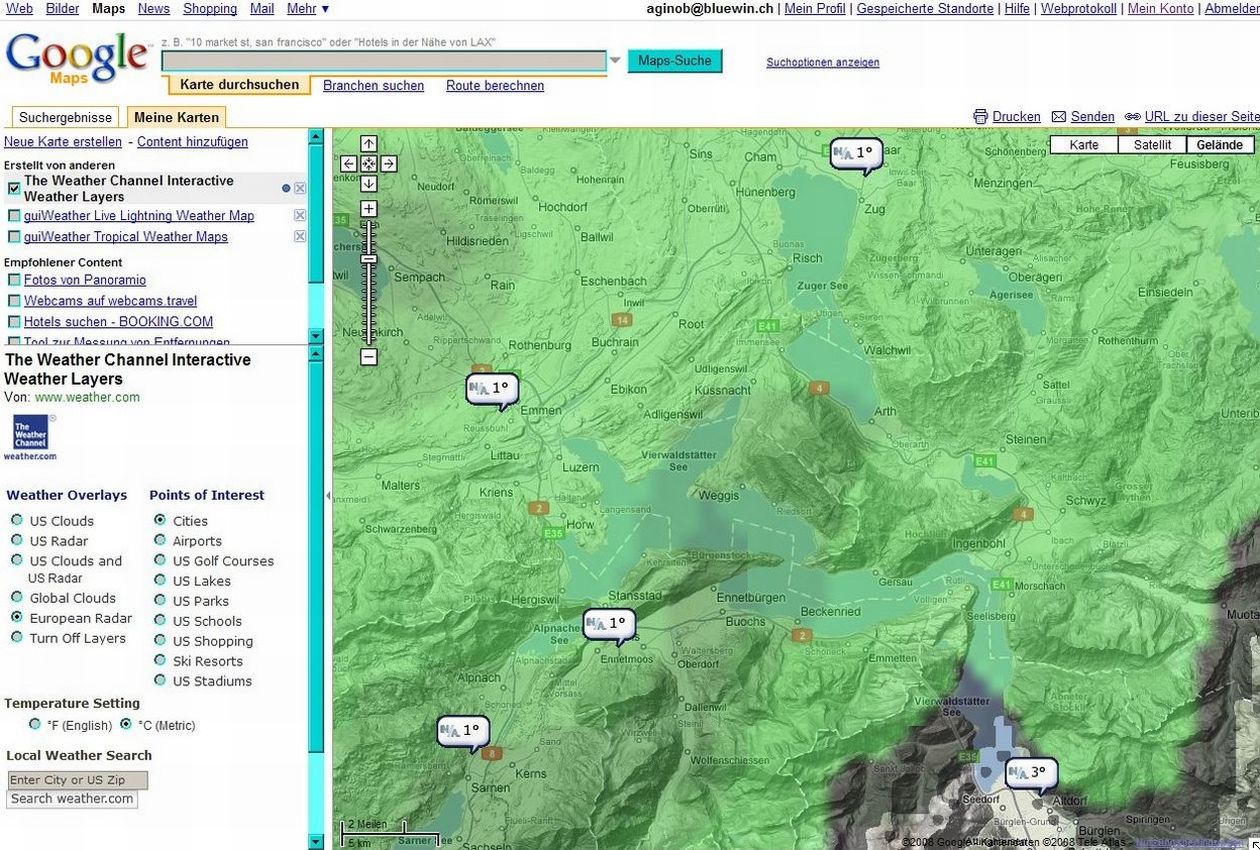Viewport: 1260px width, 850px height.
Task: Remove The Weather Channel layer with its X
Action: (300, 188)
